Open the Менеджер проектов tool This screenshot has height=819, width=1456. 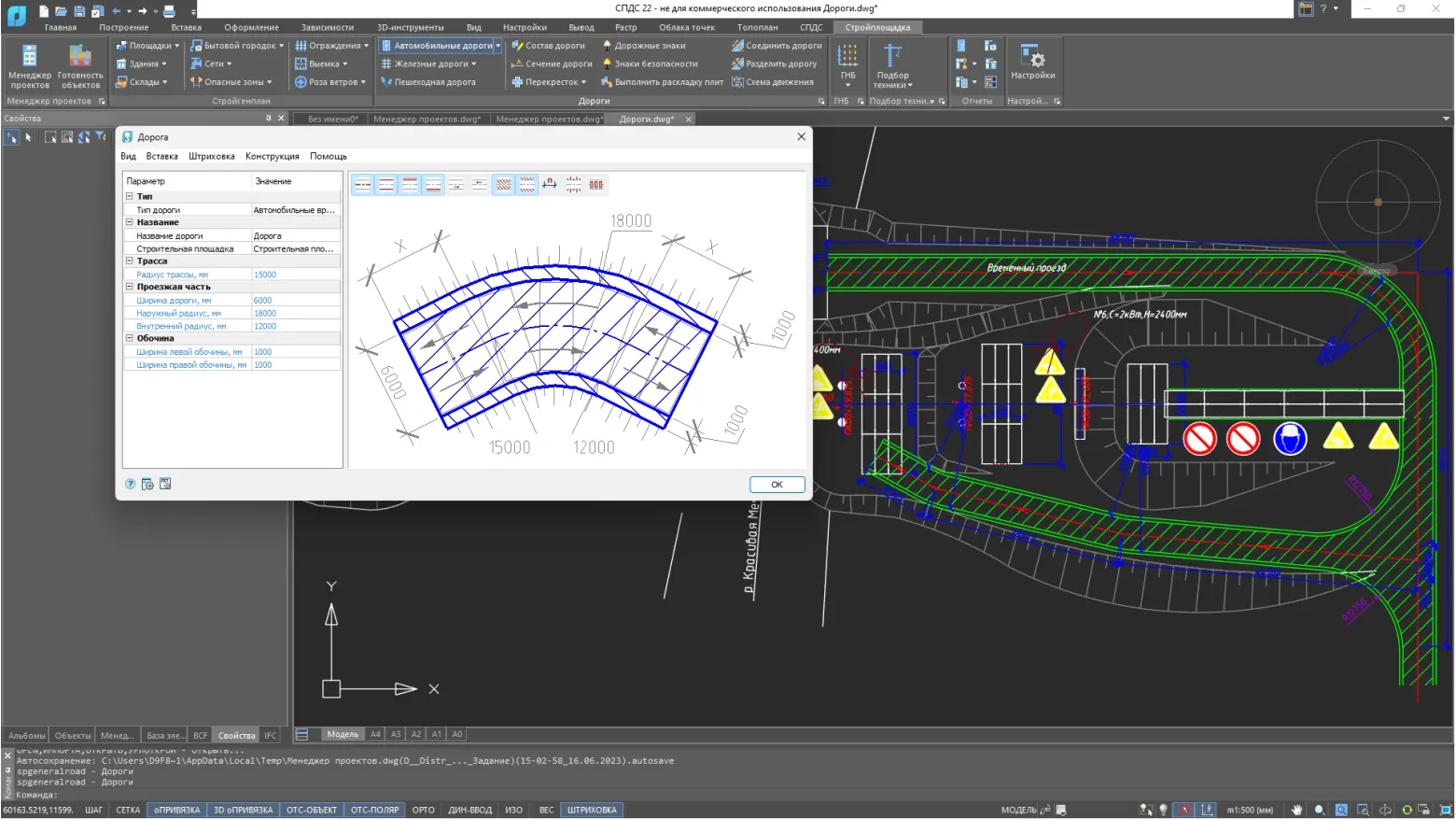29,65
